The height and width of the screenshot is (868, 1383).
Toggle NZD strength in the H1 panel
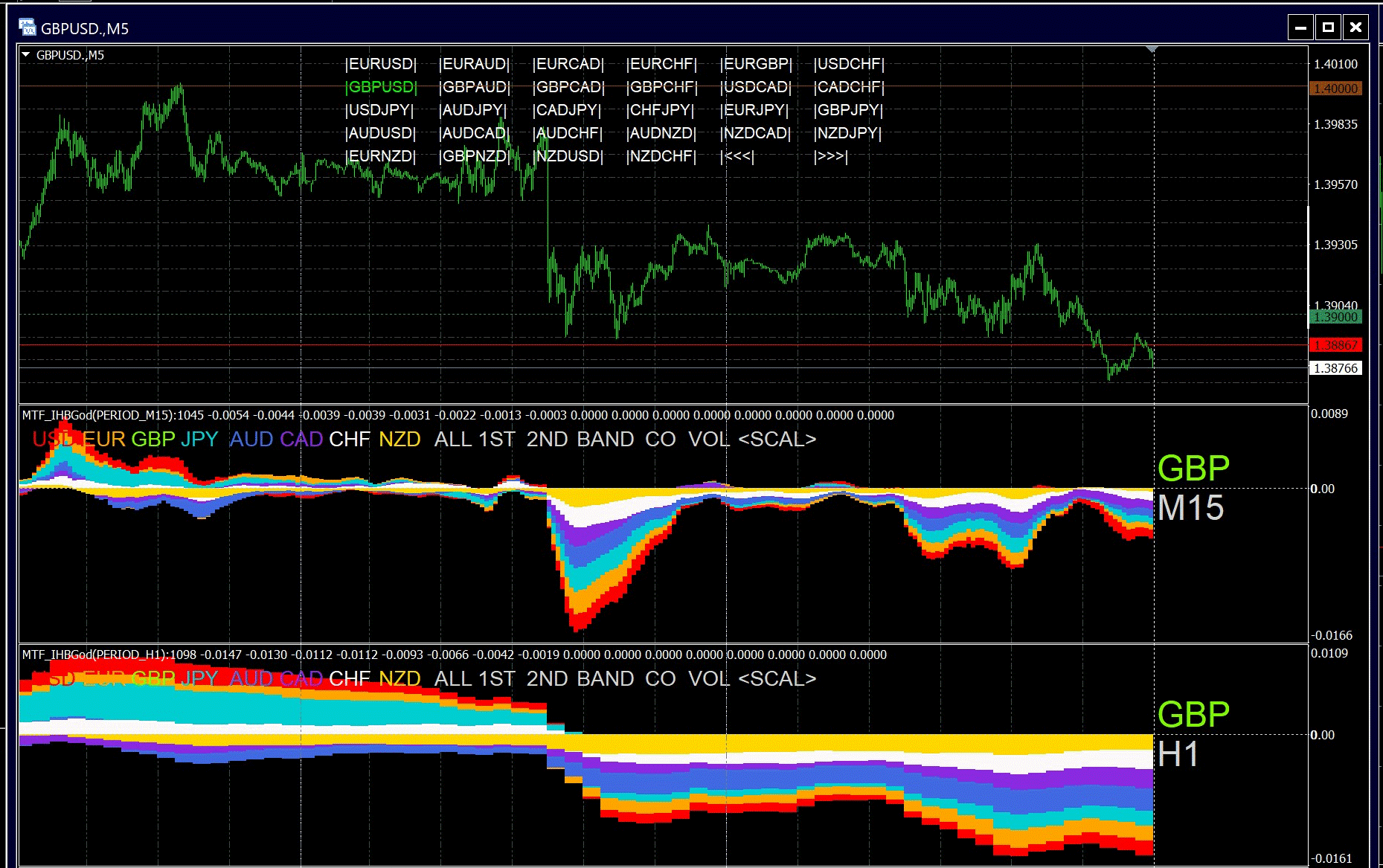400,679
